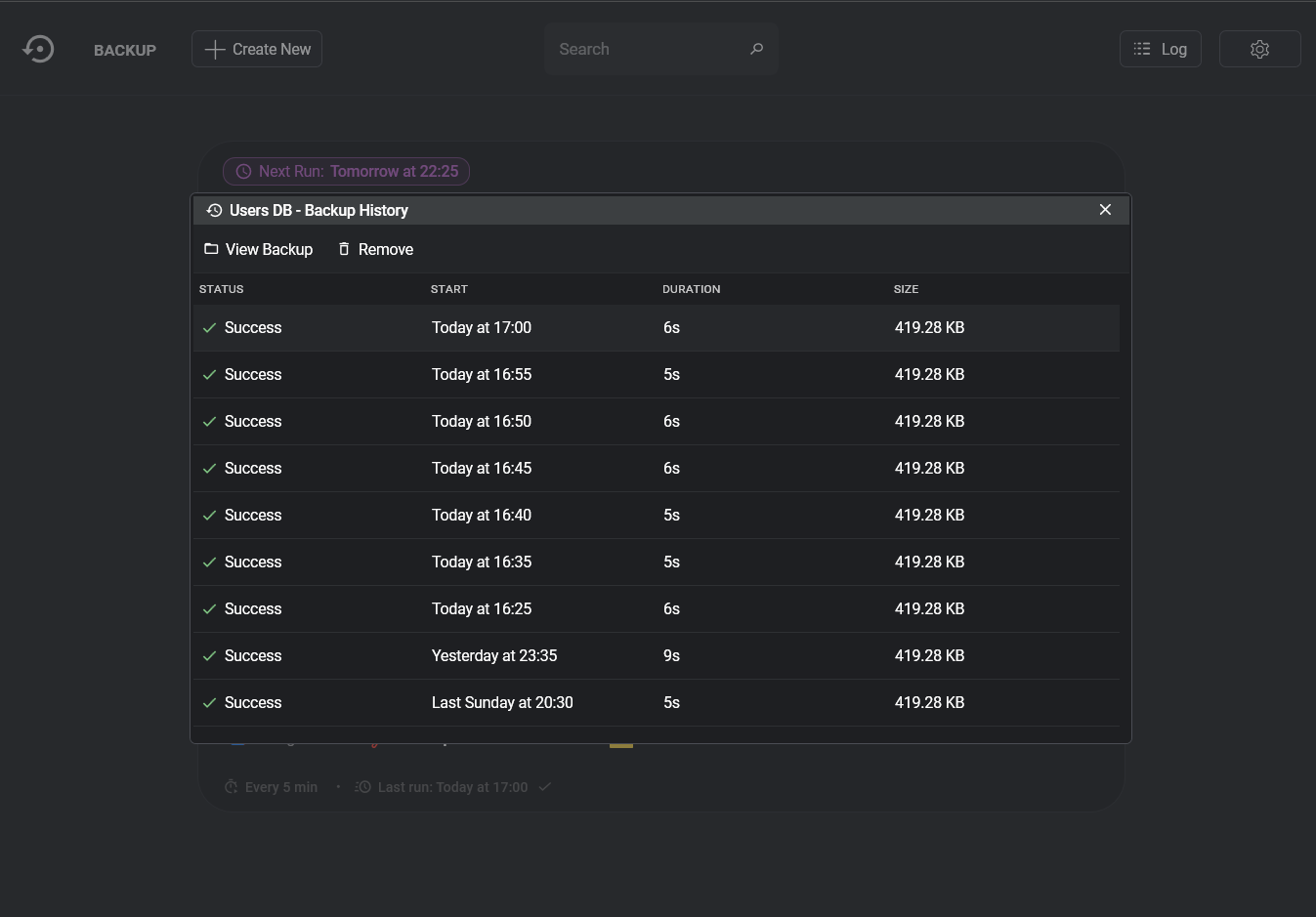Click Last run: Today at 17:00 label
Screen dimensions: 1316x917
[x=452, y=787]
